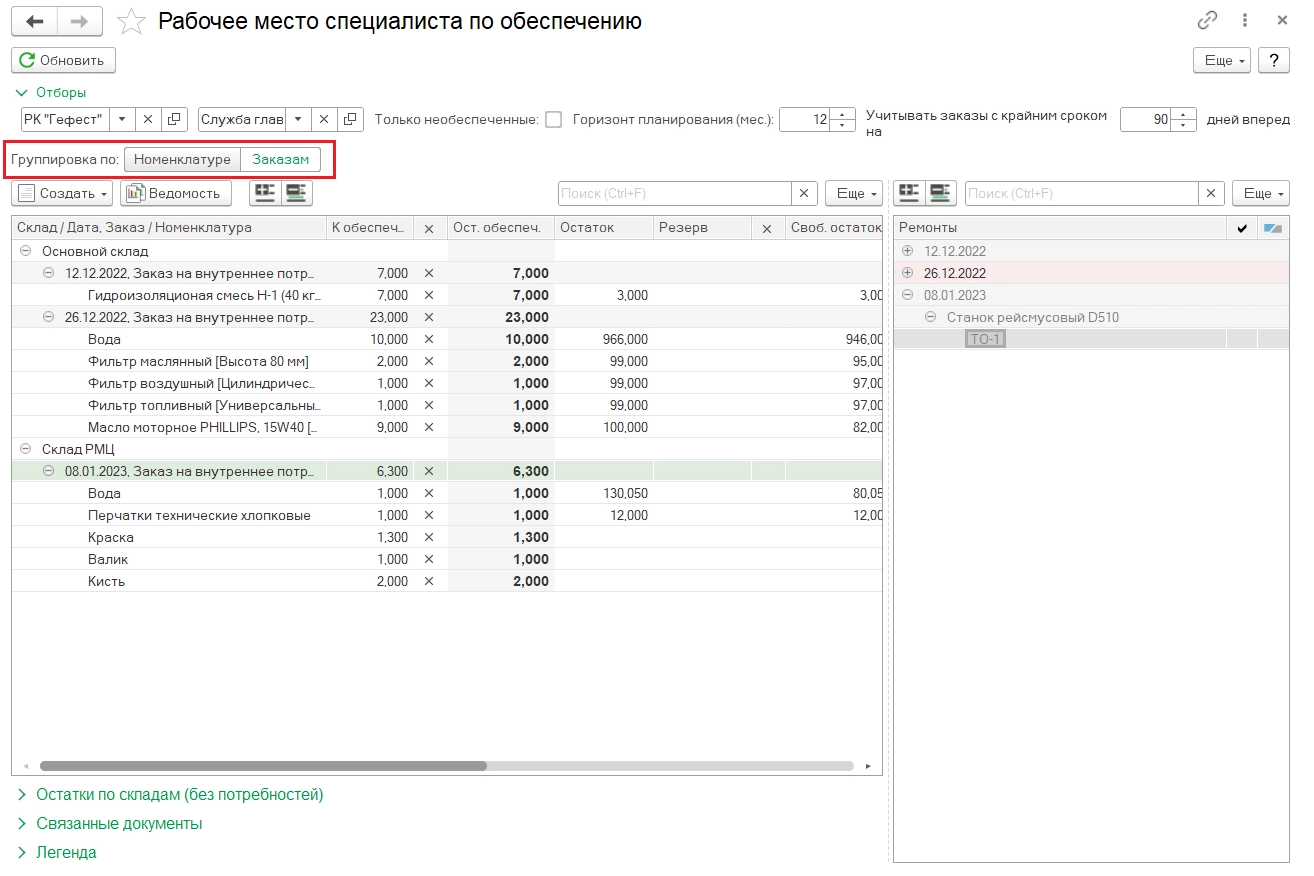Open help with question mark button
Viewport: 1314px width, 876px height.
(1273, 60)
